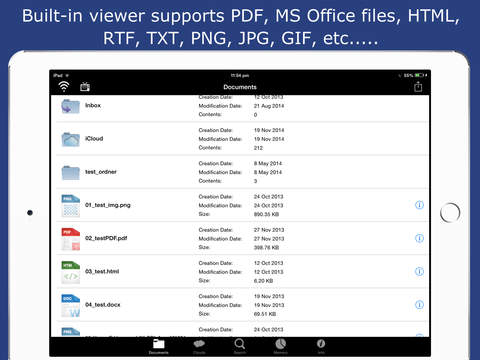Show info for 01_test_img.png
This screenshot has width=480, height=360.
(x=419, y=205)
